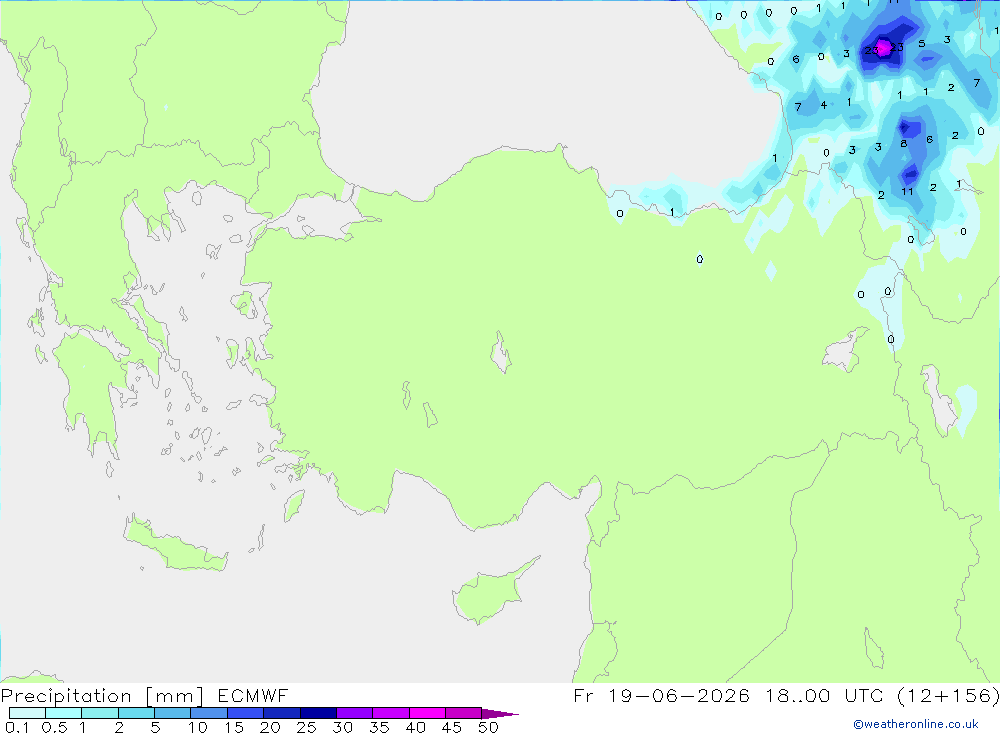Click the purple arrow end of the legend
The width and height of the screenshot is (1000, 733).
pos(500,713)
